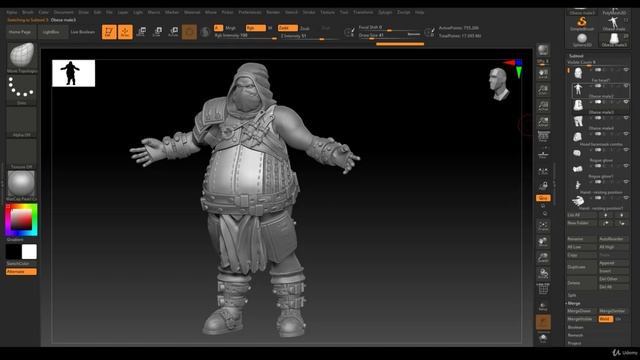Click the Append button
This screenshot has height=360, width=640.
(x=613, y=263)
